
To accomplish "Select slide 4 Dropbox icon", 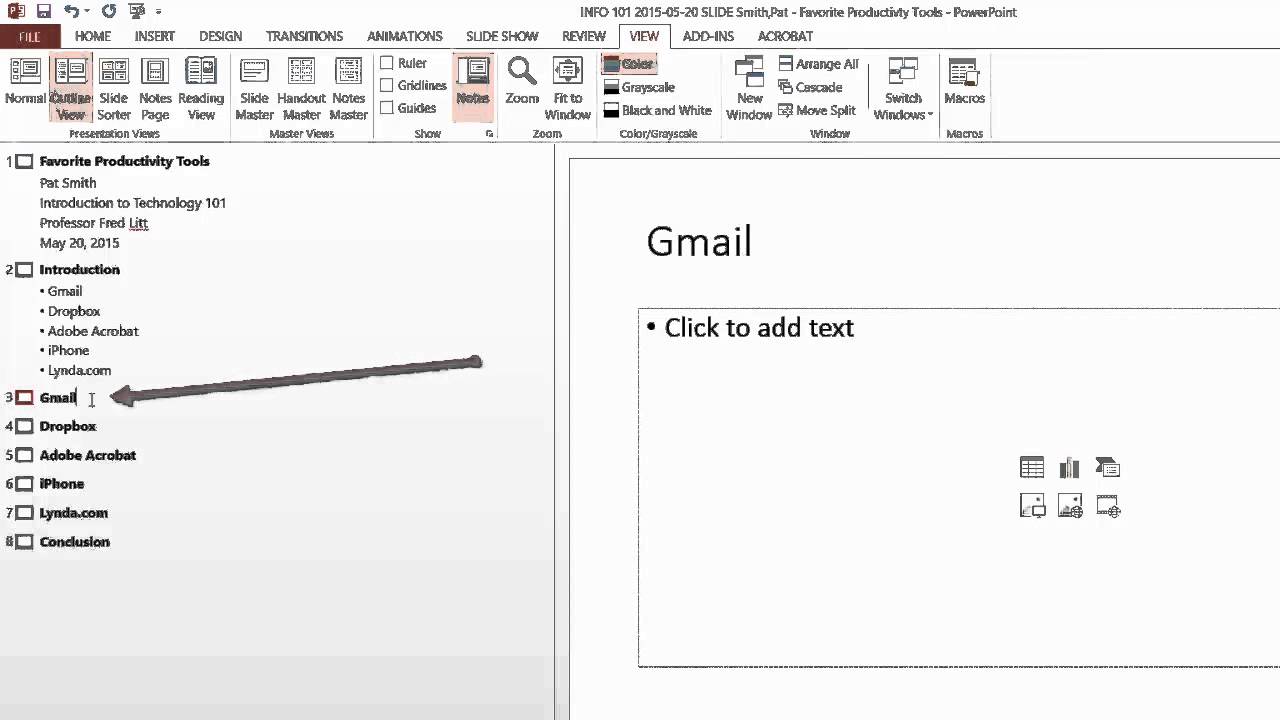I will pyautogui.click(x=24, y=427).
